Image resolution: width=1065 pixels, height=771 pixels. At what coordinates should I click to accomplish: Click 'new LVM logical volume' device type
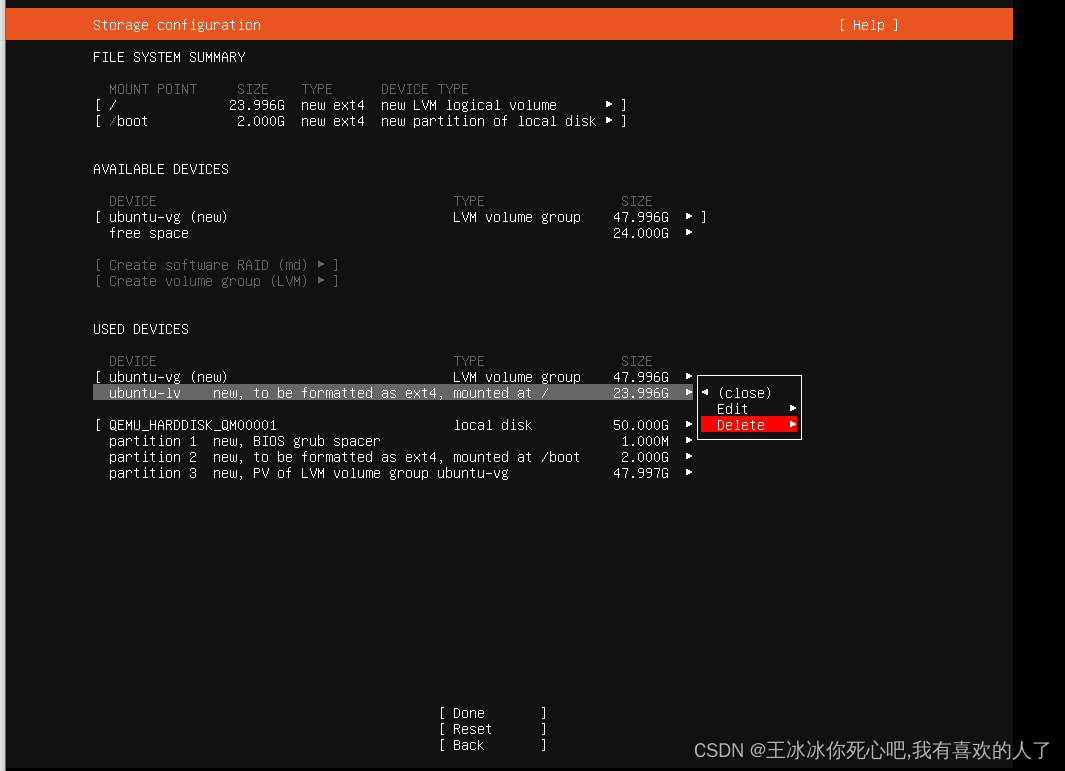point(469,105)
